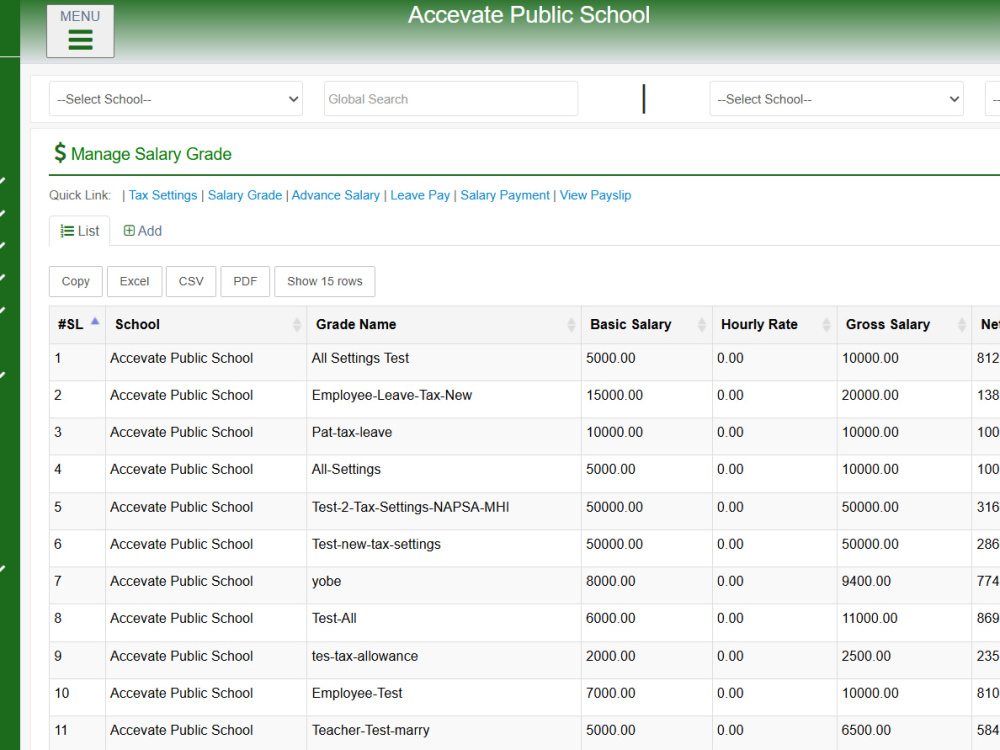The image size is (1000, 750).
Task: Sort by School column header
Action: click(x=206, y=325)
